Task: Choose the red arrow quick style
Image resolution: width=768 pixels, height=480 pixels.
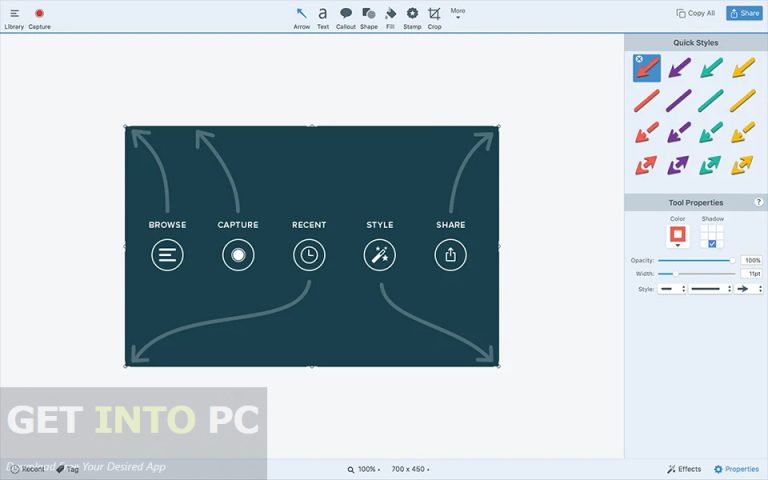Action: coord(647,68)
